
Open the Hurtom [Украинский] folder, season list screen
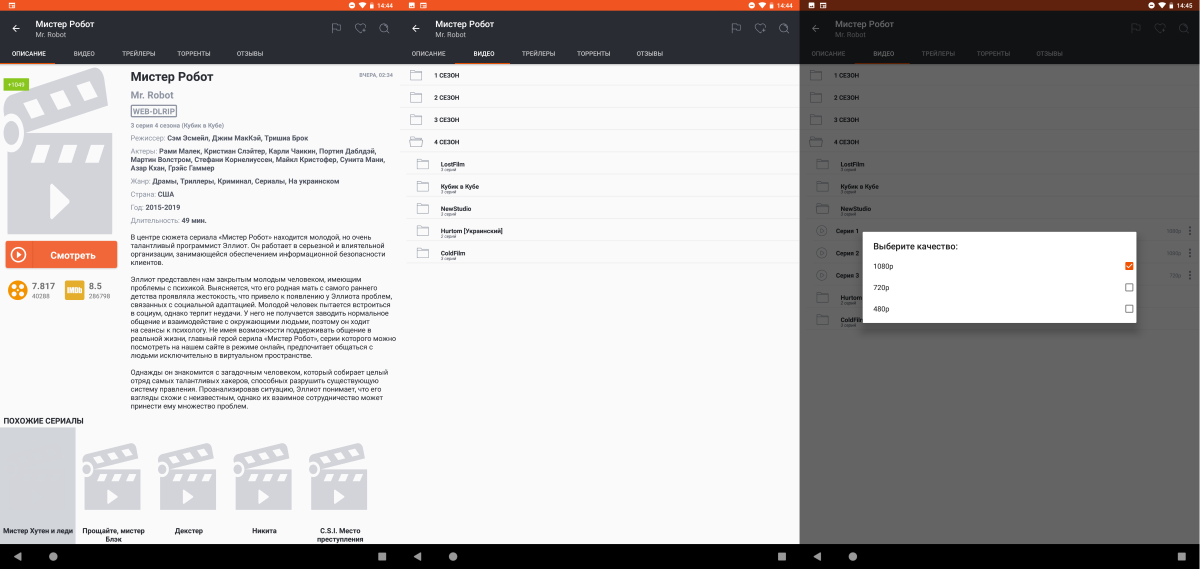(x=600, y=231)
